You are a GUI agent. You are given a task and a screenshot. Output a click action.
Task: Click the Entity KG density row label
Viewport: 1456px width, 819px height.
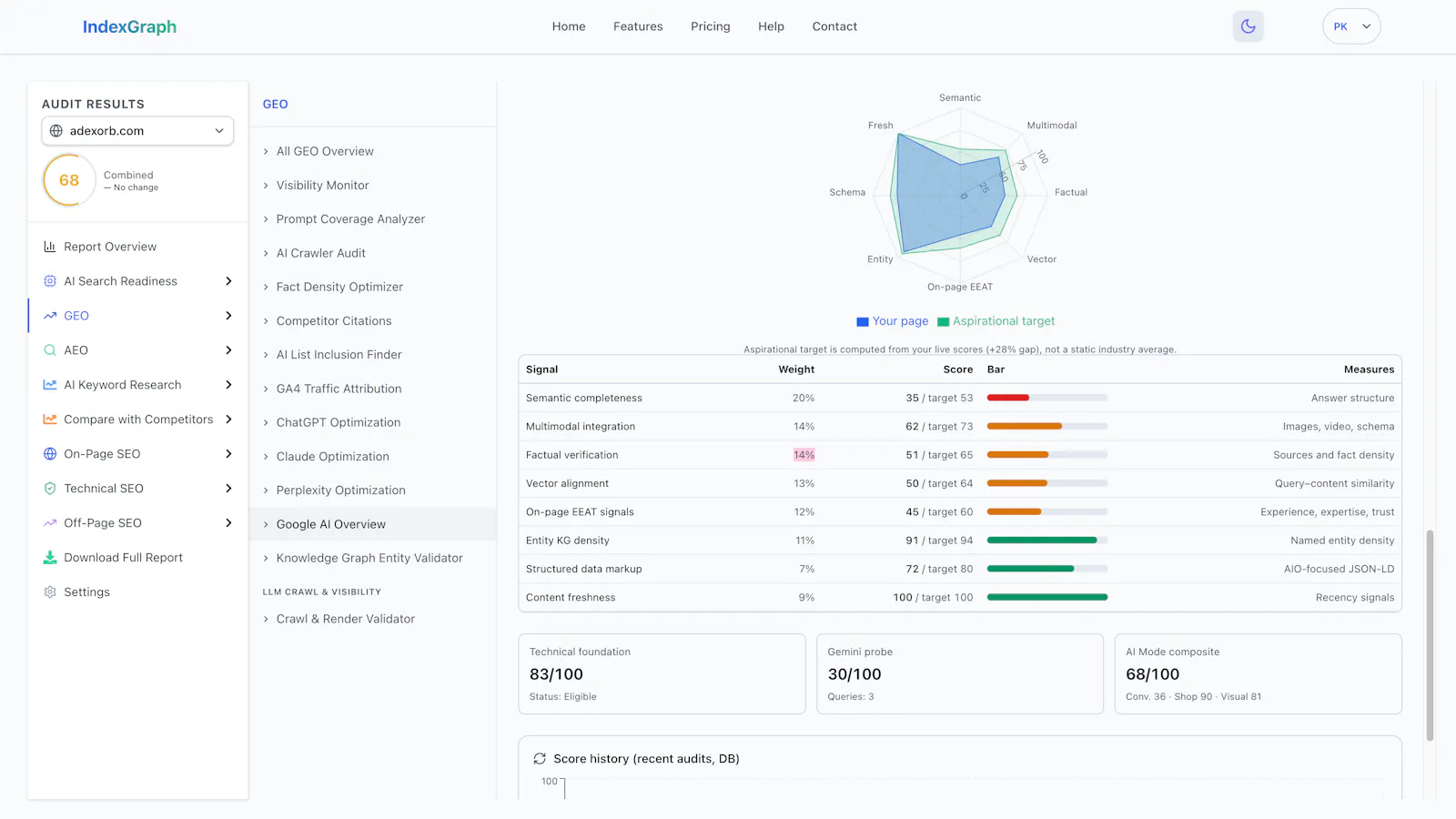pyautogui.click(x=568, y=541)
